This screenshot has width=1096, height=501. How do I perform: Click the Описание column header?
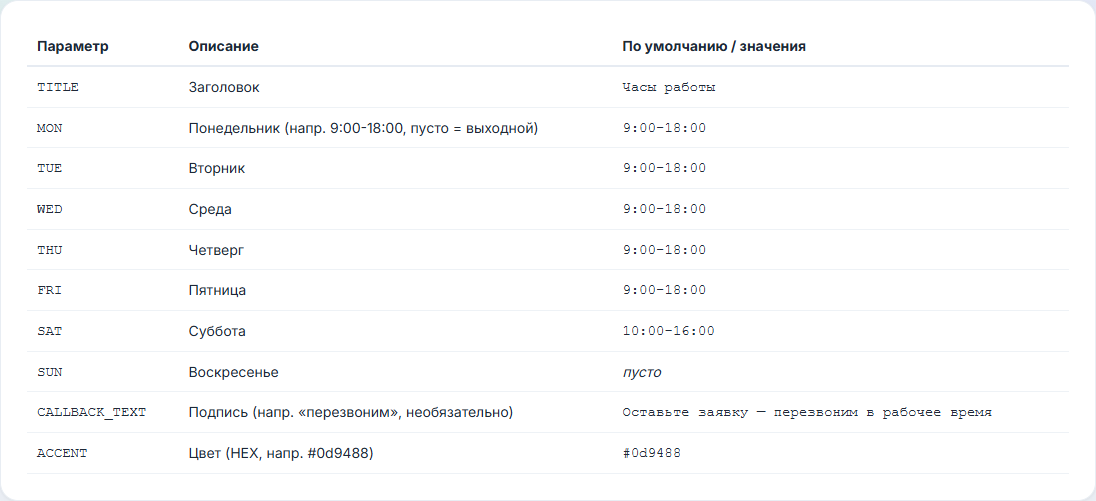pos(224,47)
